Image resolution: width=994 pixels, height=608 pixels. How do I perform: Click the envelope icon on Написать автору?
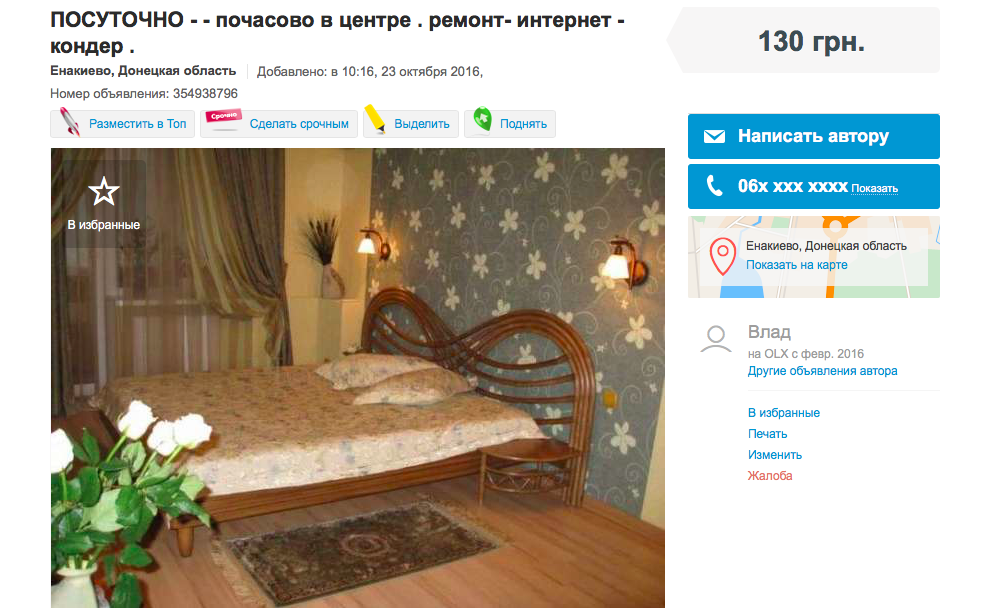point(714,136)
